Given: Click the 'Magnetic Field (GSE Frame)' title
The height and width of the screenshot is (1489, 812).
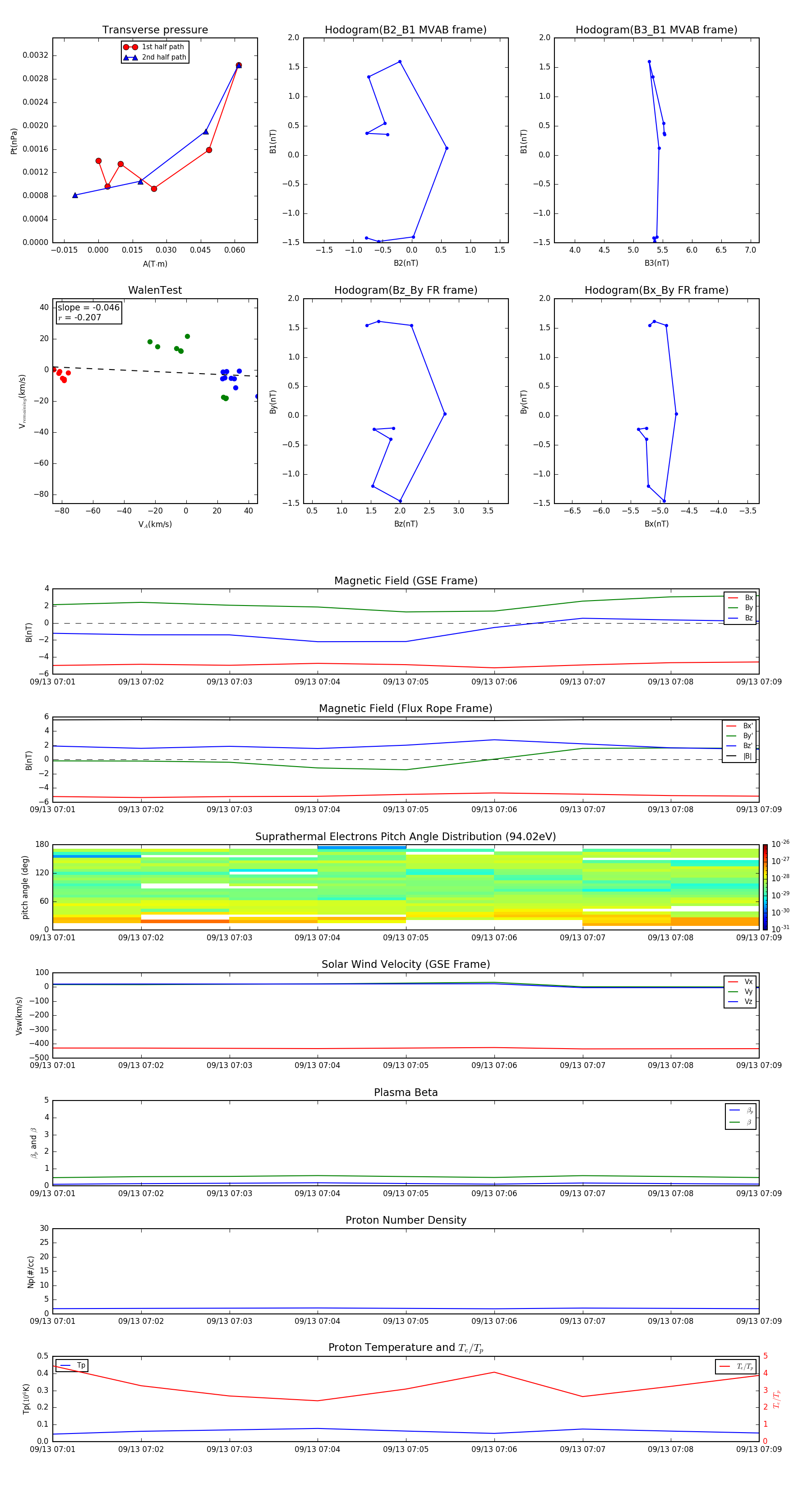Looking at the screenshot, I should click(x=406, y=581).
